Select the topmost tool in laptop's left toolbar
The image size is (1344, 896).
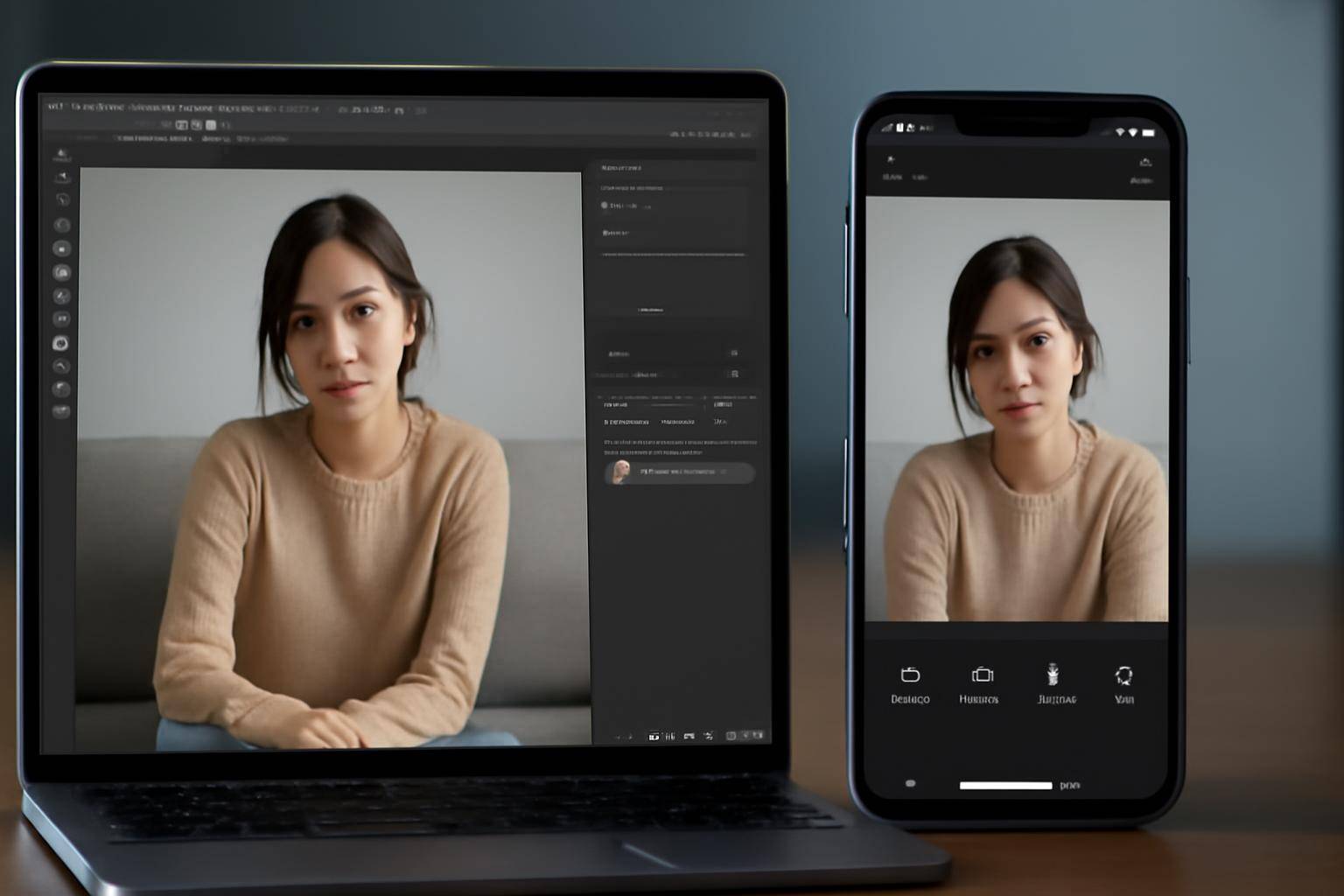[61, 157]
